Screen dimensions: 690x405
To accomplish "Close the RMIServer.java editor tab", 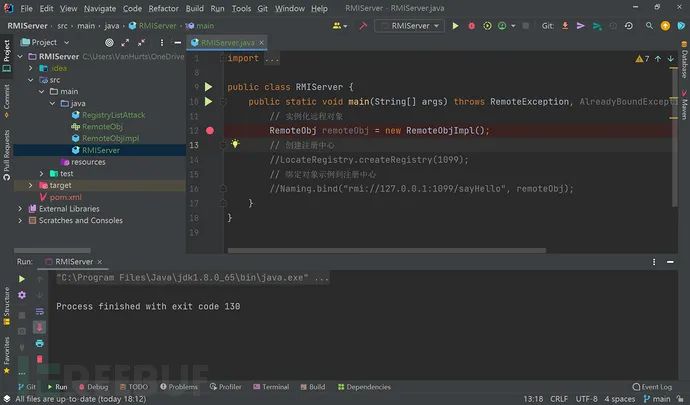I will [x=261, y=43].
